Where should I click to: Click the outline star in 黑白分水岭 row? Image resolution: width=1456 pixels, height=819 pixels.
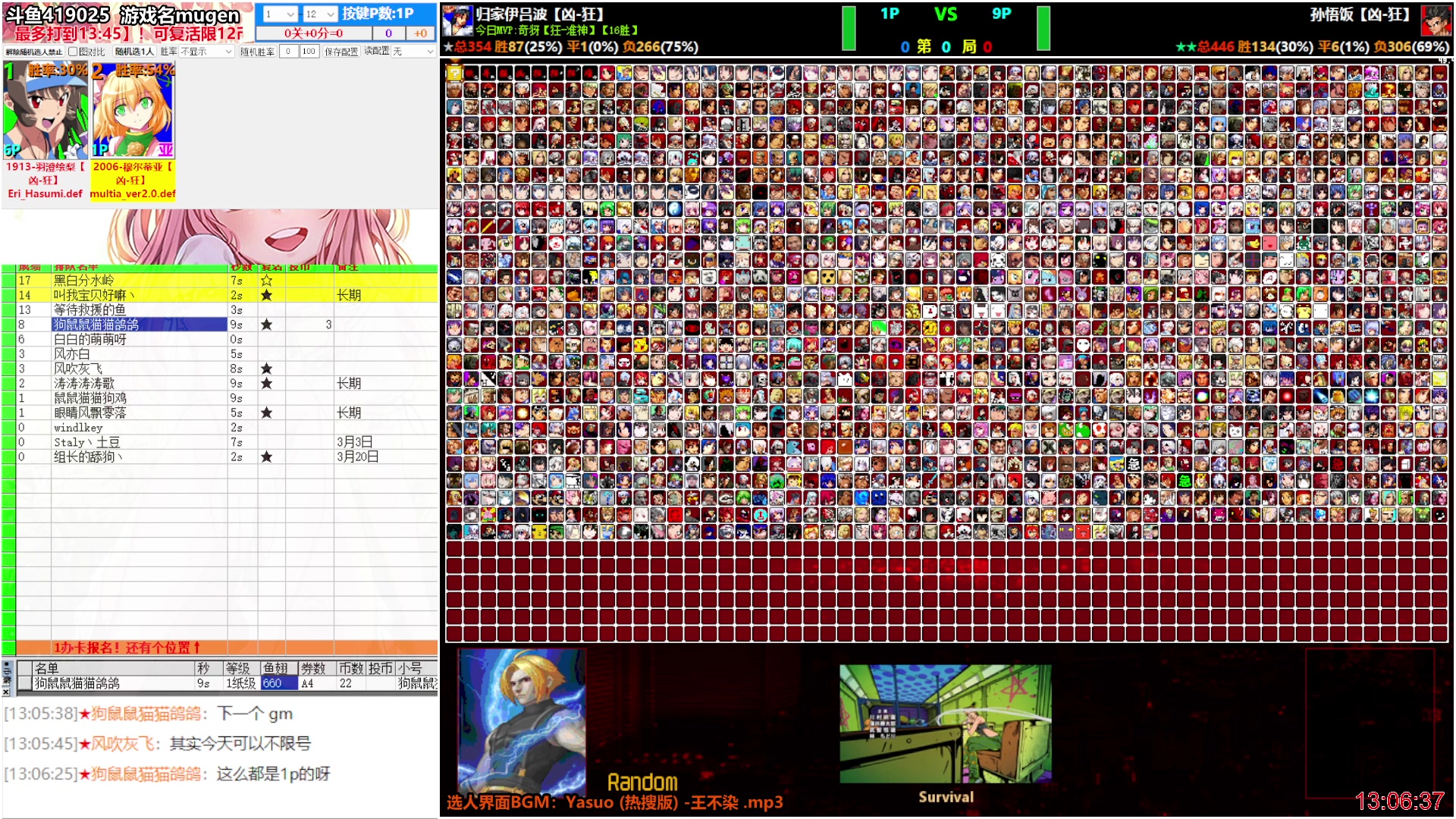click(266, 281)
